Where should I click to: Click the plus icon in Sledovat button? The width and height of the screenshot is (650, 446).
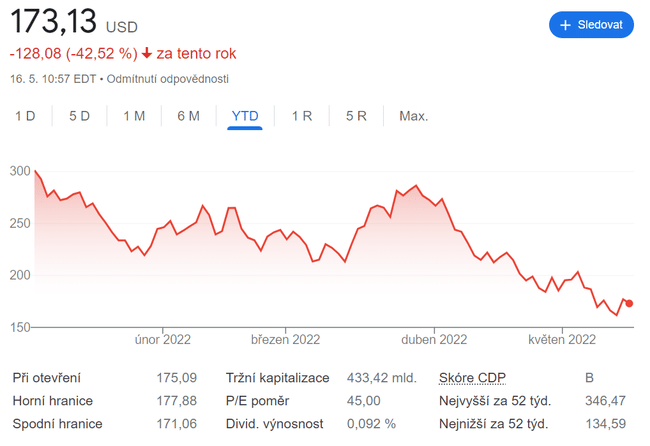tap(565, 25)
